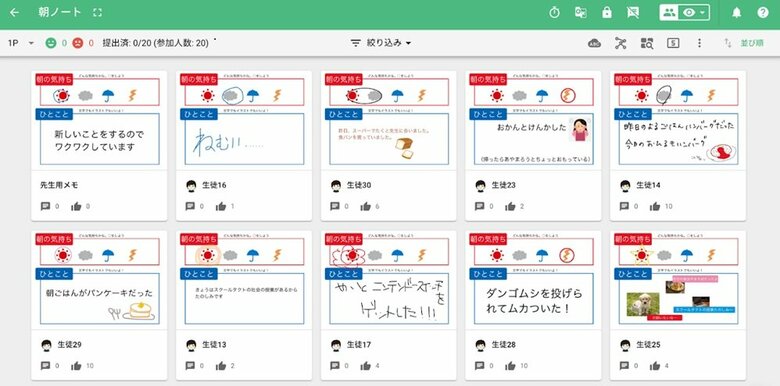Screen dimensions: 780x386
Task: Toggle the screen-share off icon
Action: pyautogui.click(x=633, y=13)
